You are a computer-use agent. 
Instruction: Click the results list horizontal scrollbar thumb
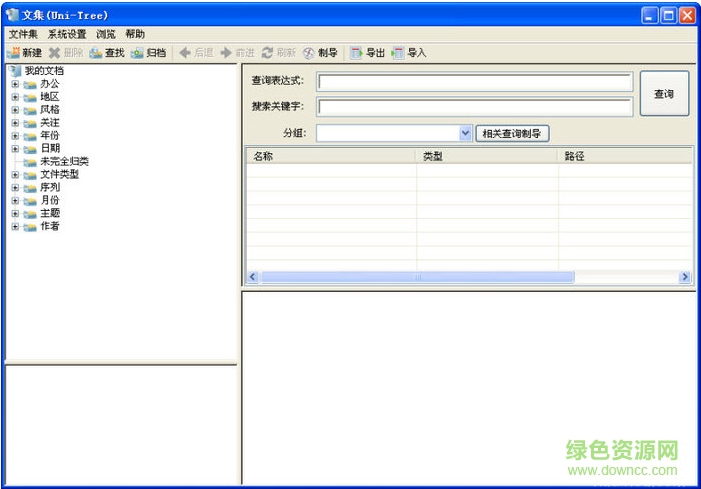coord(417,277)
